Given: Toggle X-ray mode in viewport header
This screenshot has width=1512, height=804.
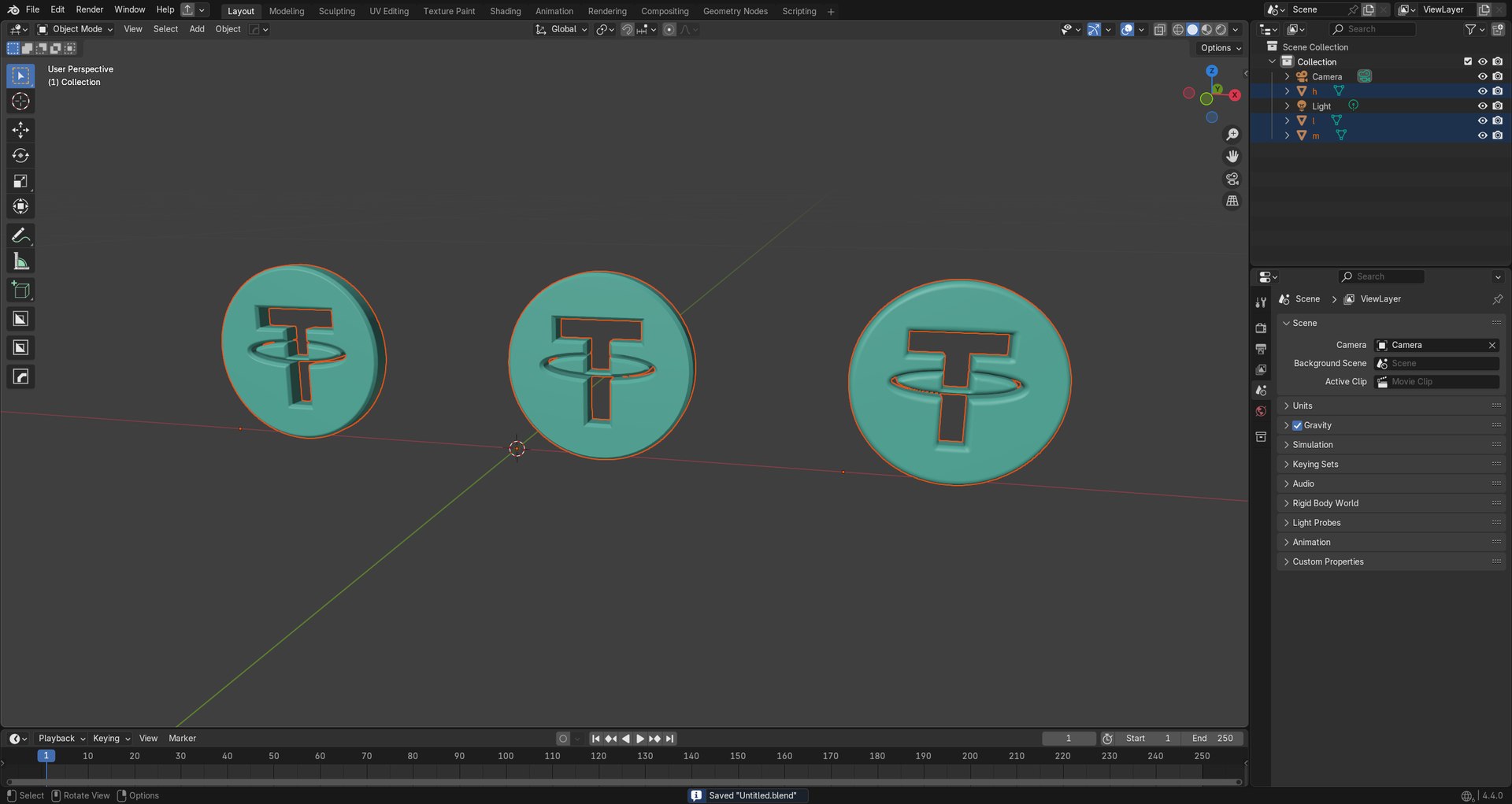Looking at the screenshot, I should (x=1159, y=29).
